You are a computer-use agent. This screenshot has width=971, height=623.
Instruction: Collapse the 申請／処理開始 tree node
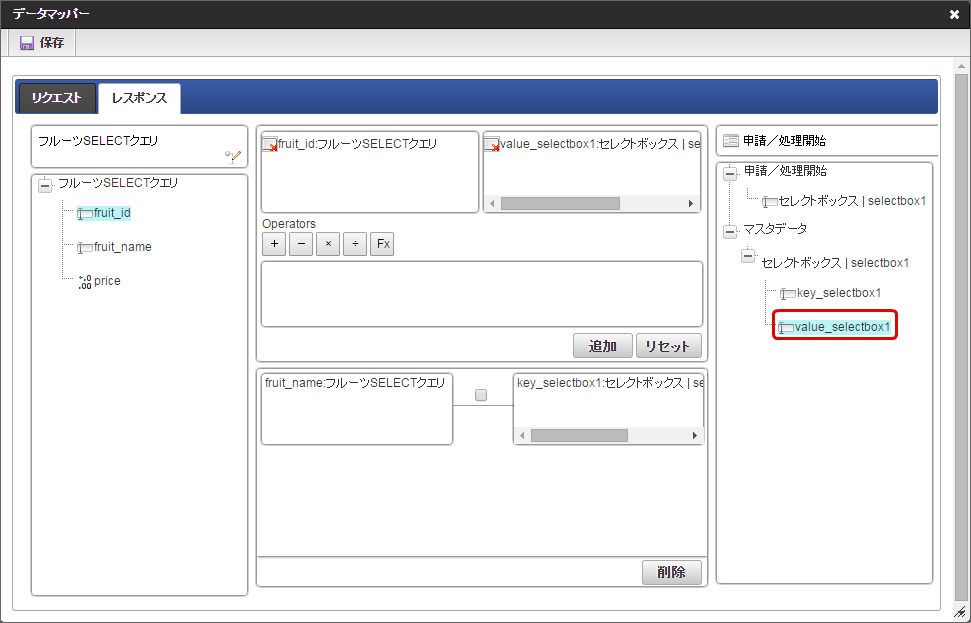730,173
